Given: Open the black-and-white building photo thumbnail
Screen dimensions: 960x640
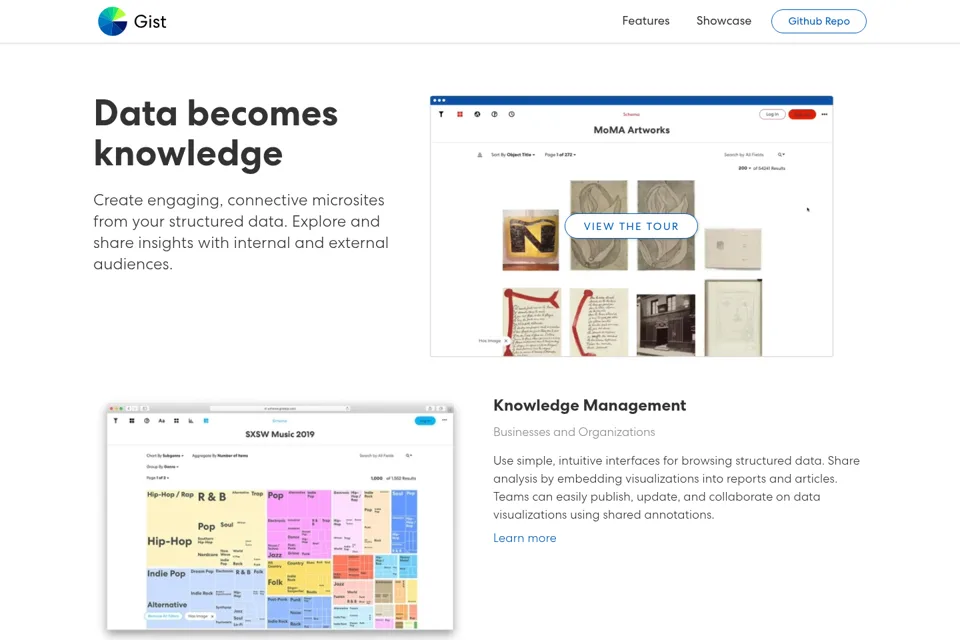Looking at the screenshot, I should [x=666, y=325].
